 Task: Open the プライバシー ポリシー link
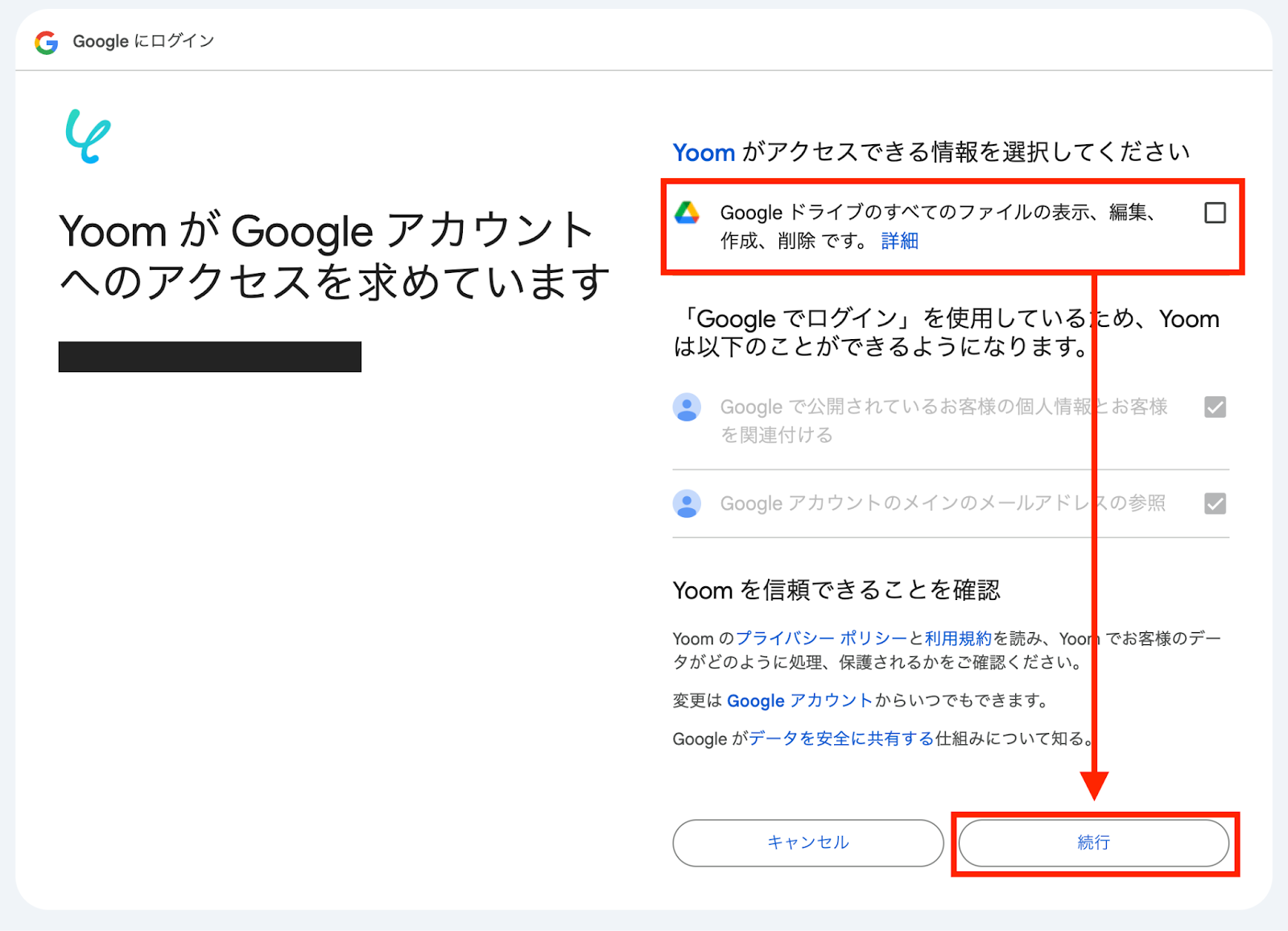point(821,638)
